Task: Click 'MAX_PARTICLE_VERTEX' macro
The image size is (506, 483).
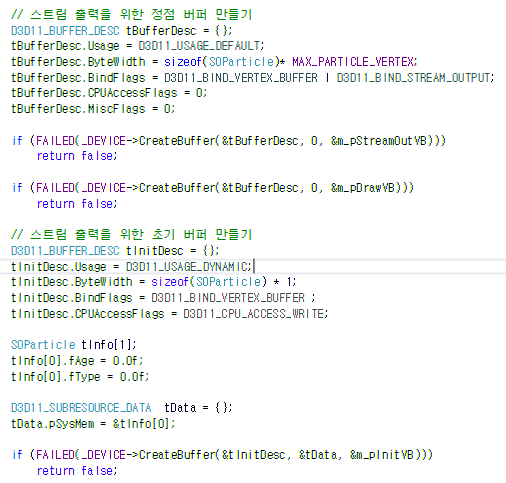Action: pos(353,62)
